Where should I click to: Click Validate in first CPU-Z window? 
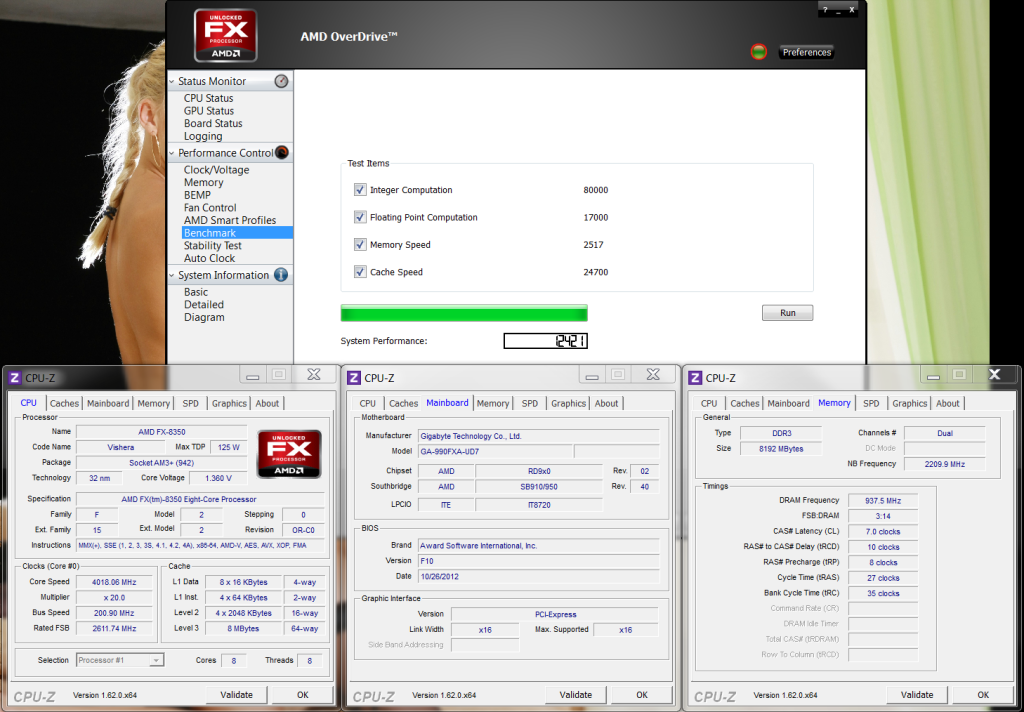236,694
